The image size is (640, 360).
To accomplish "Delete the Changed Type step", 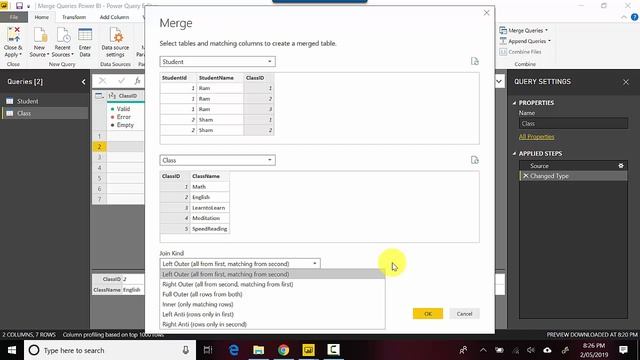I will [525, 176].
